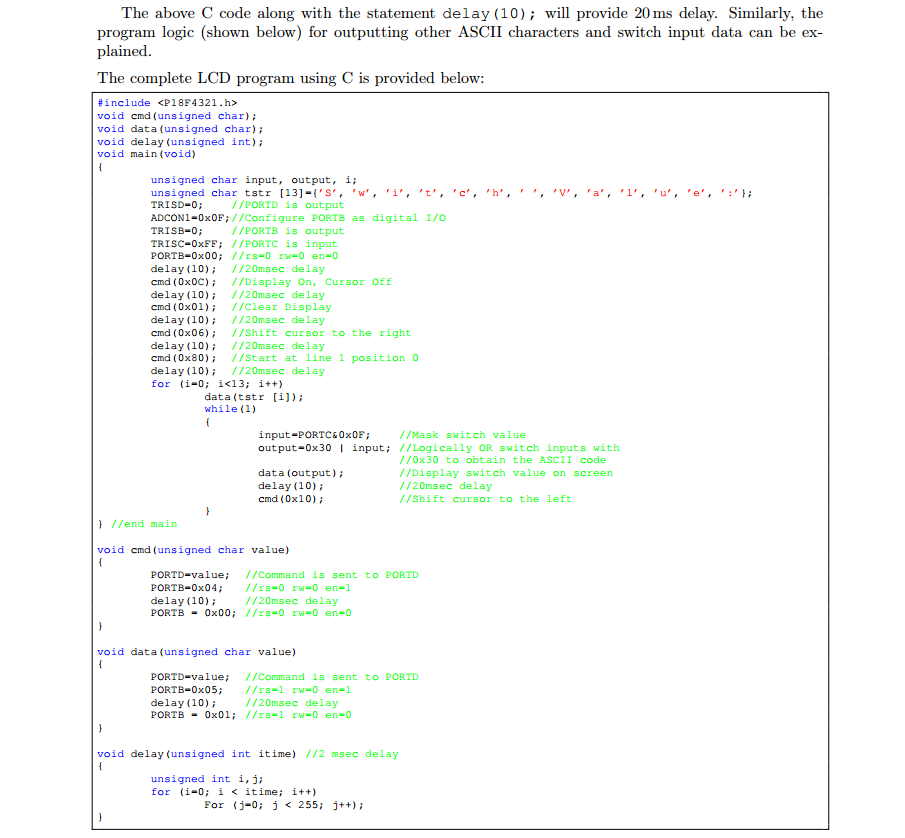Click 'for (i=0; i<13; i++)' loop line

pyautogui.click(x=217, y=384)
